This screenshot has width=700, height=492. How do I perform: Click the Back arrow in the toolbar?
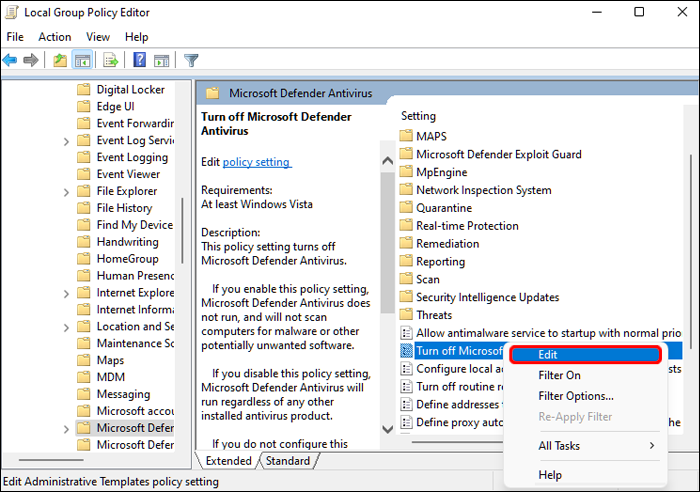(x=11, y=60)
